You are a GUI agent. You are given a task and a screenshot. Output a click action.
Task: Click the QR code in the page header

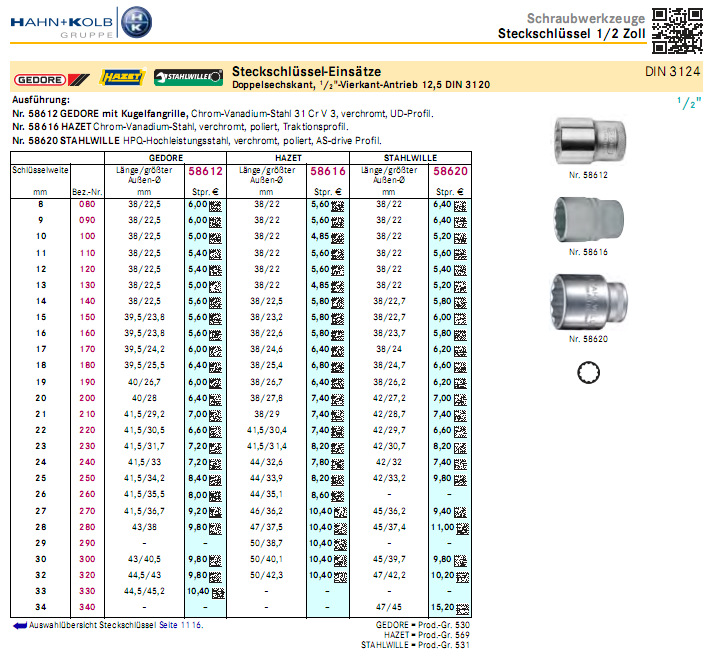coord(677,30)
